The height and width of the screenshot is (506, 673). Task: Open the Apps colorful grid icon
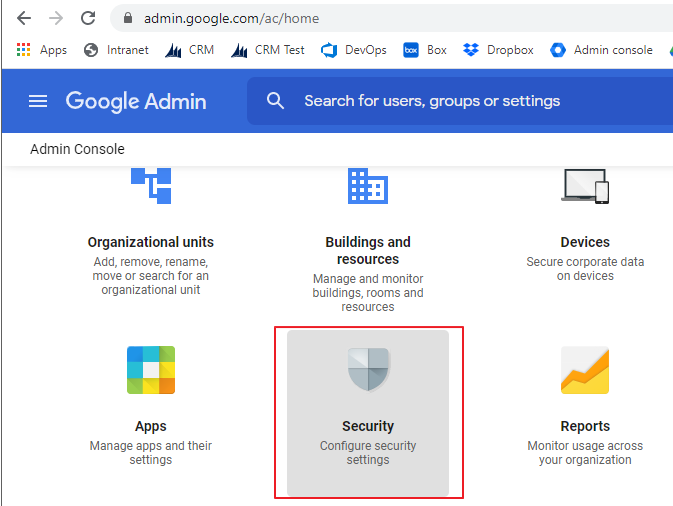point(151,370)
